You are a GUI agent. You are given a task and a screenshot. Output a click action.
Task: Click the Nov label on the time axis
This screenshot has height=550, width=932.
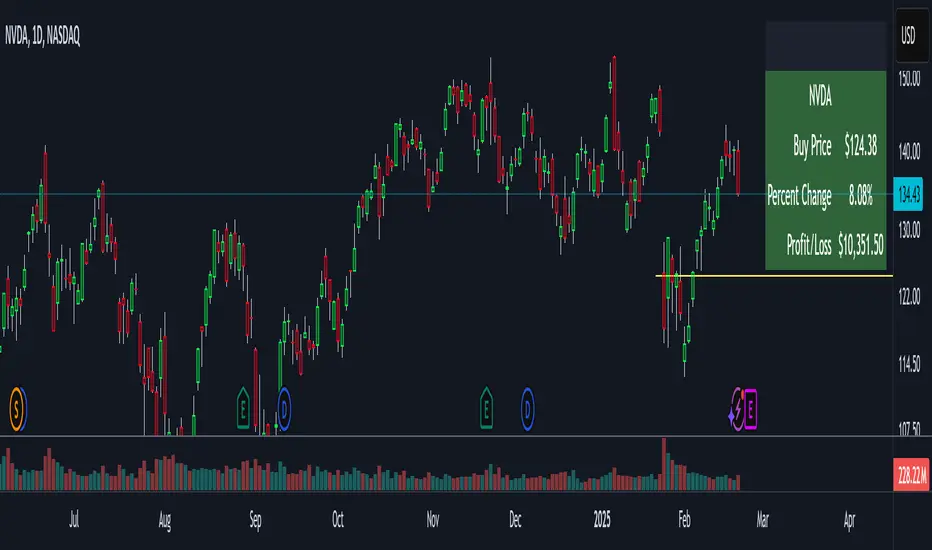click(433, 520)
